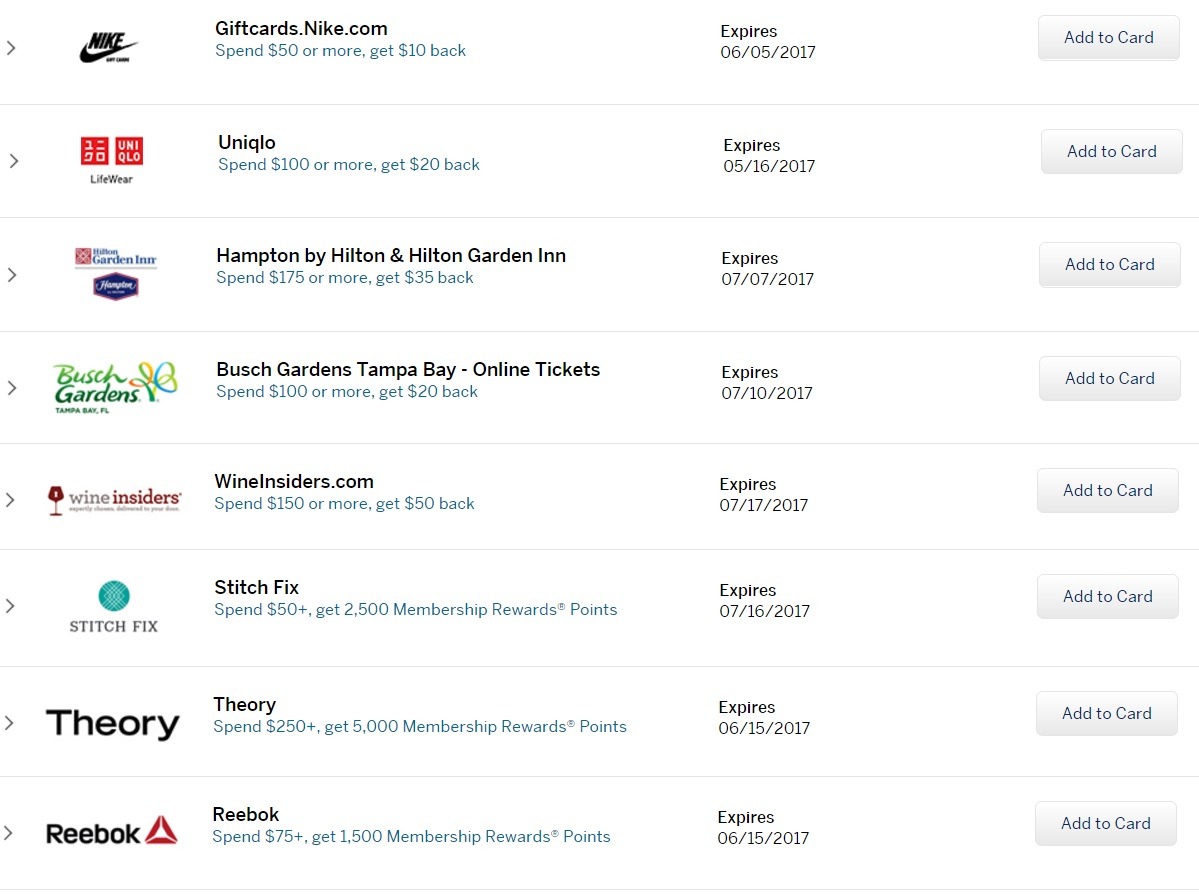
Task: Expand the Giftcards.Nike.com offer details chevron
Action: [11, 48]
